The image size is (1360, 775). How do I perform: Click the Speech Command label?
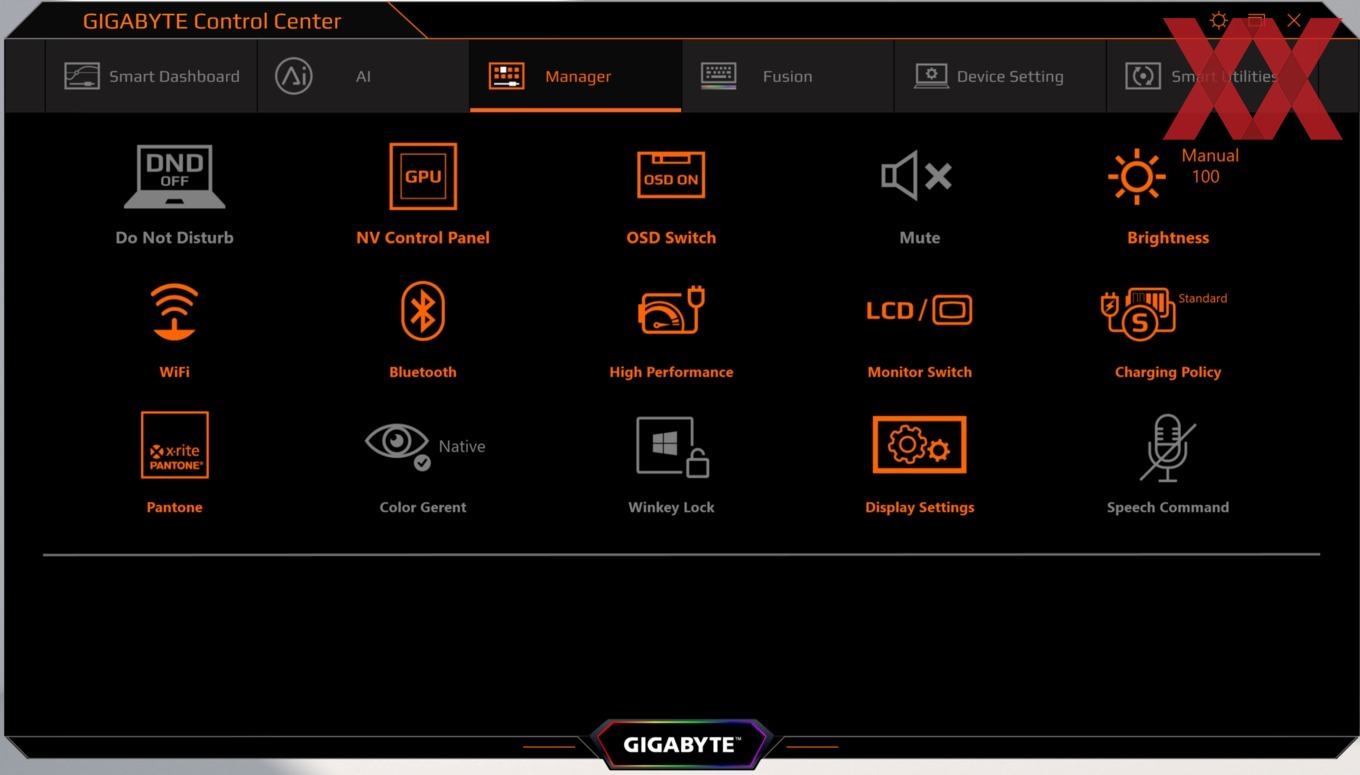coord(1168,507)
